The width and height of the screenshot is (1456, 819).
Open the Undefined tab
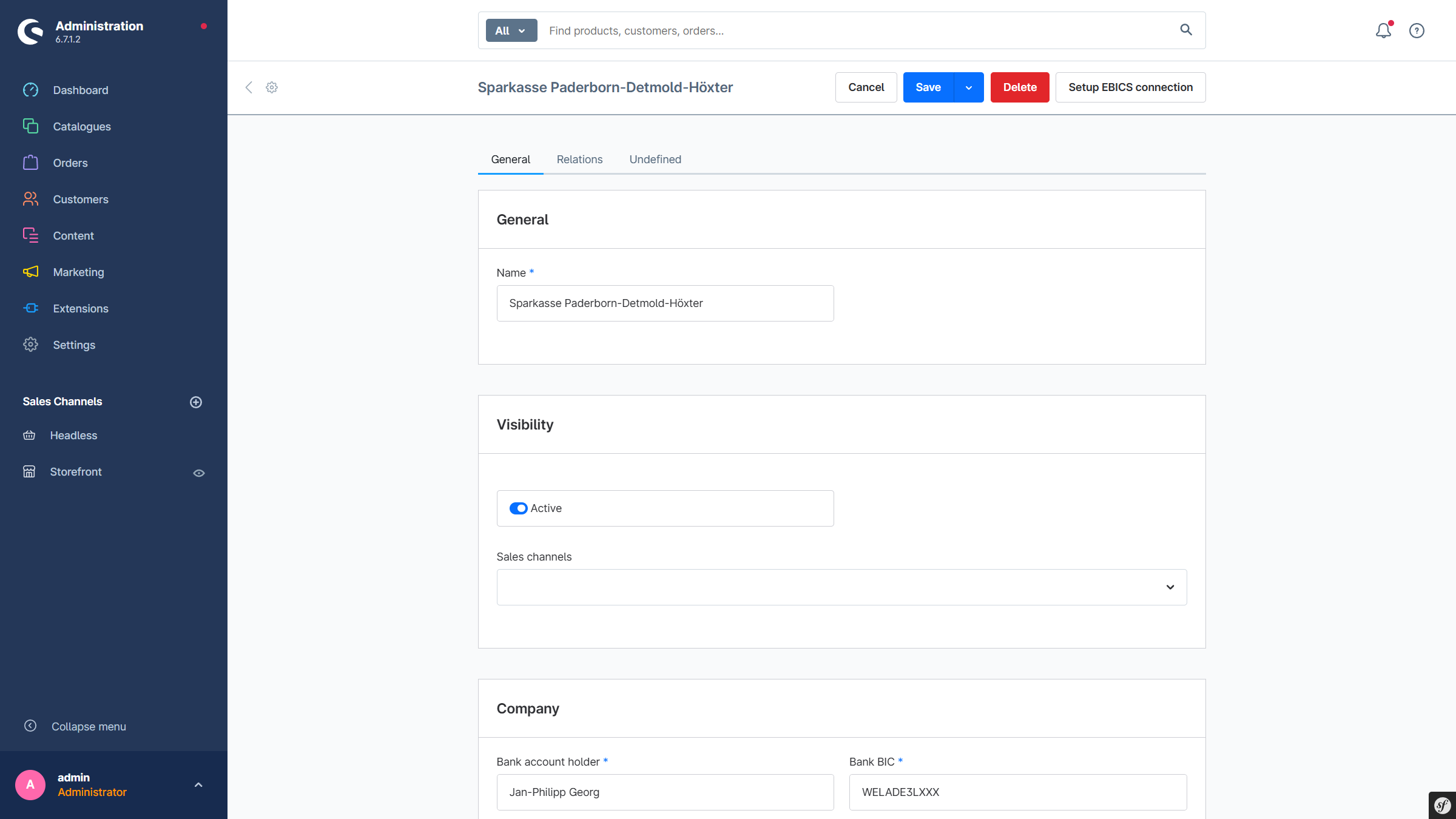(x=655, y=160)
